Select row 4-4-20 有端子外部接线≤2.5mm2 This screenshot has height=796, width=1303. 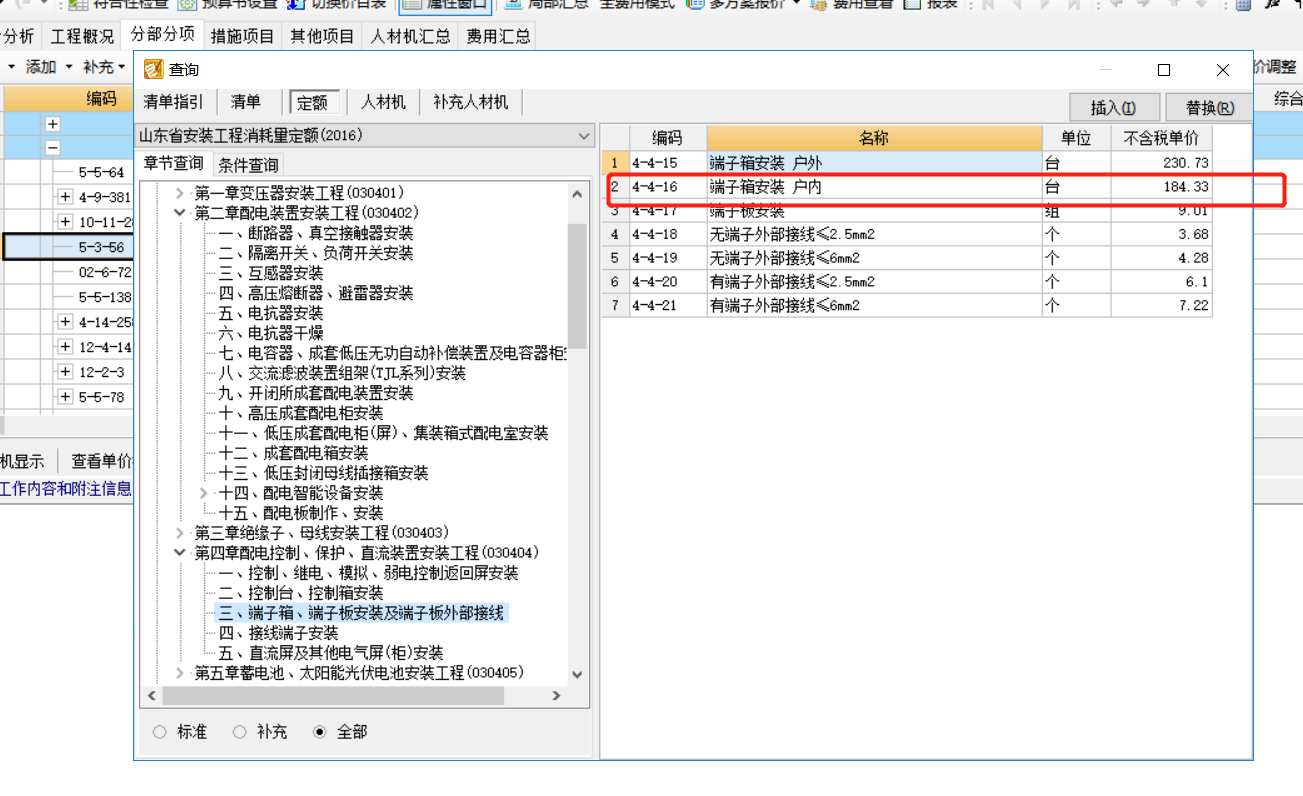click(906, 282)
